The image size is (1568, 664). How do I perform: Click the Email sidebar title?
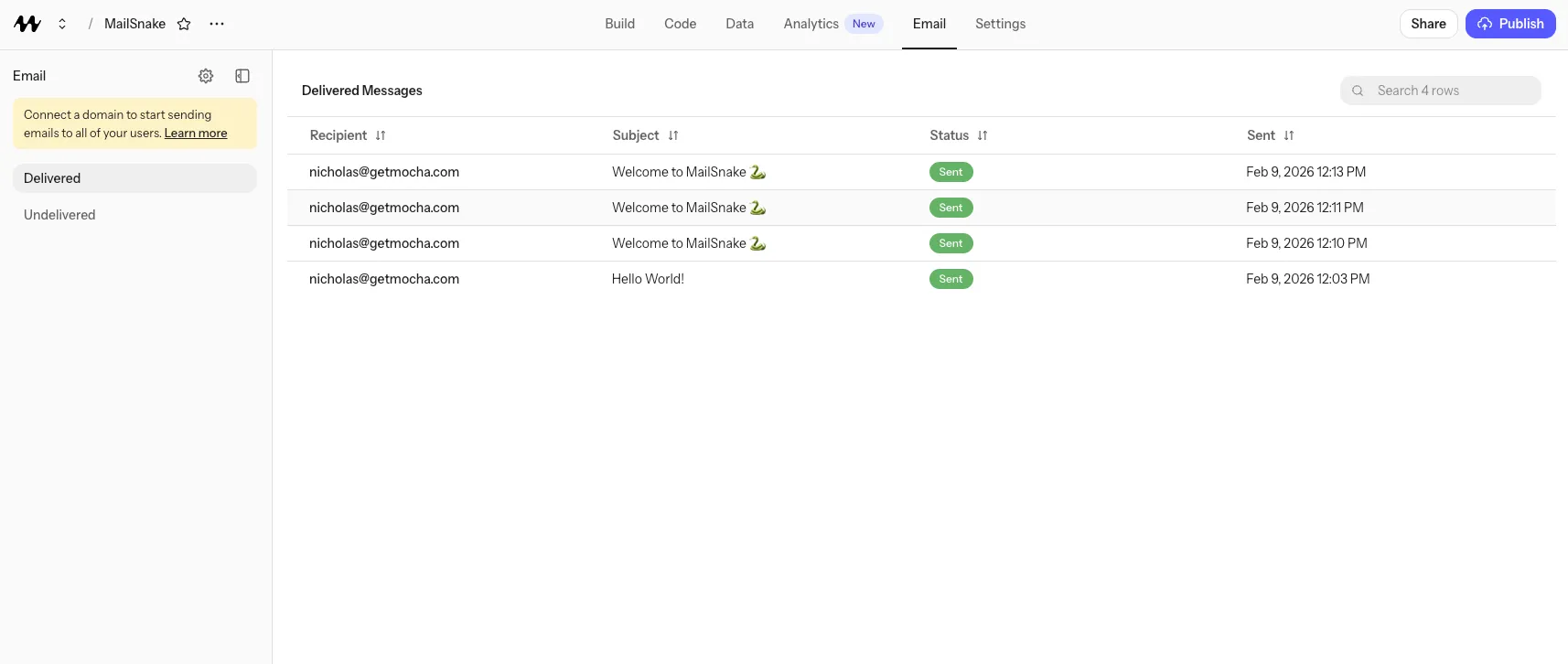[29, 76]
